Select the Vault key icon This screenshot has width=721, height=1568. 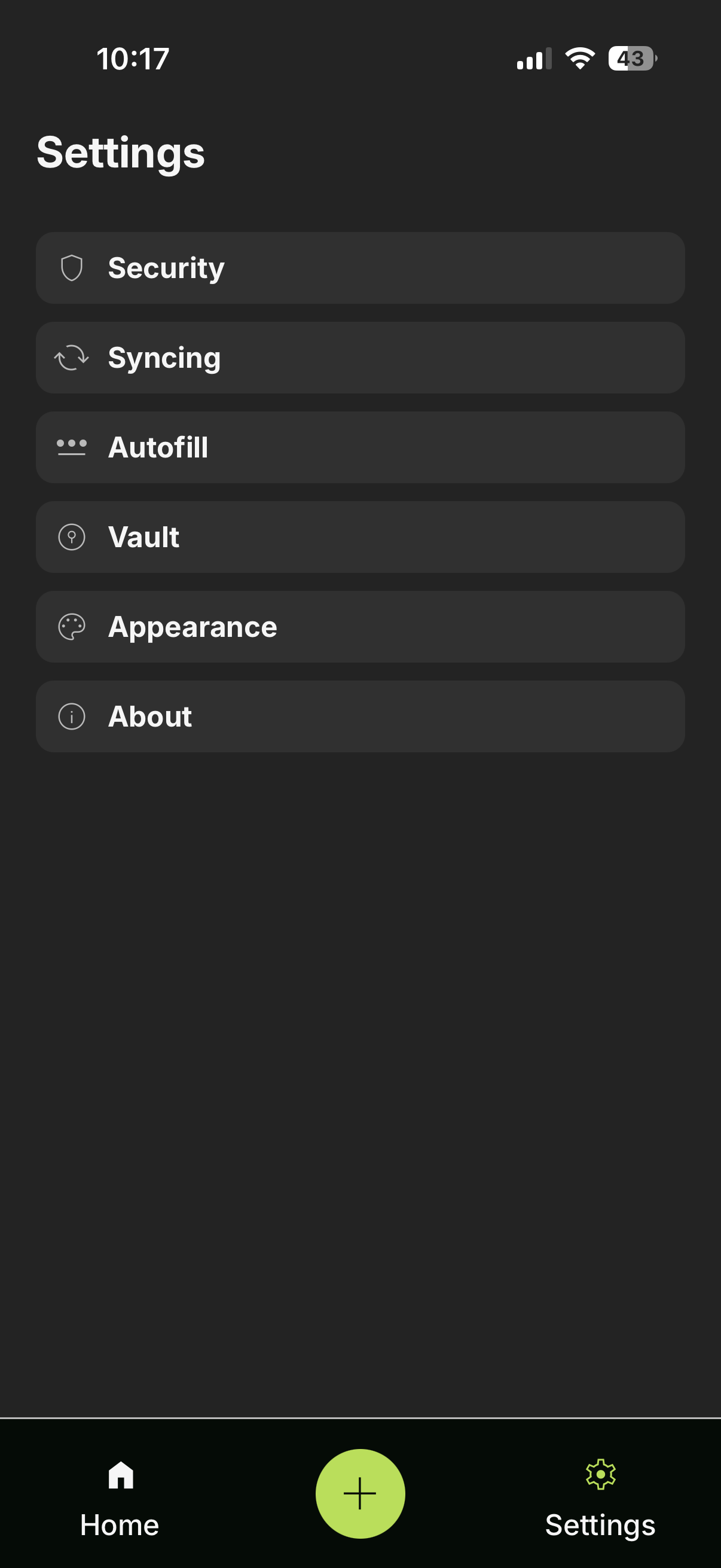pyautogui.click(x=72, y=536)
